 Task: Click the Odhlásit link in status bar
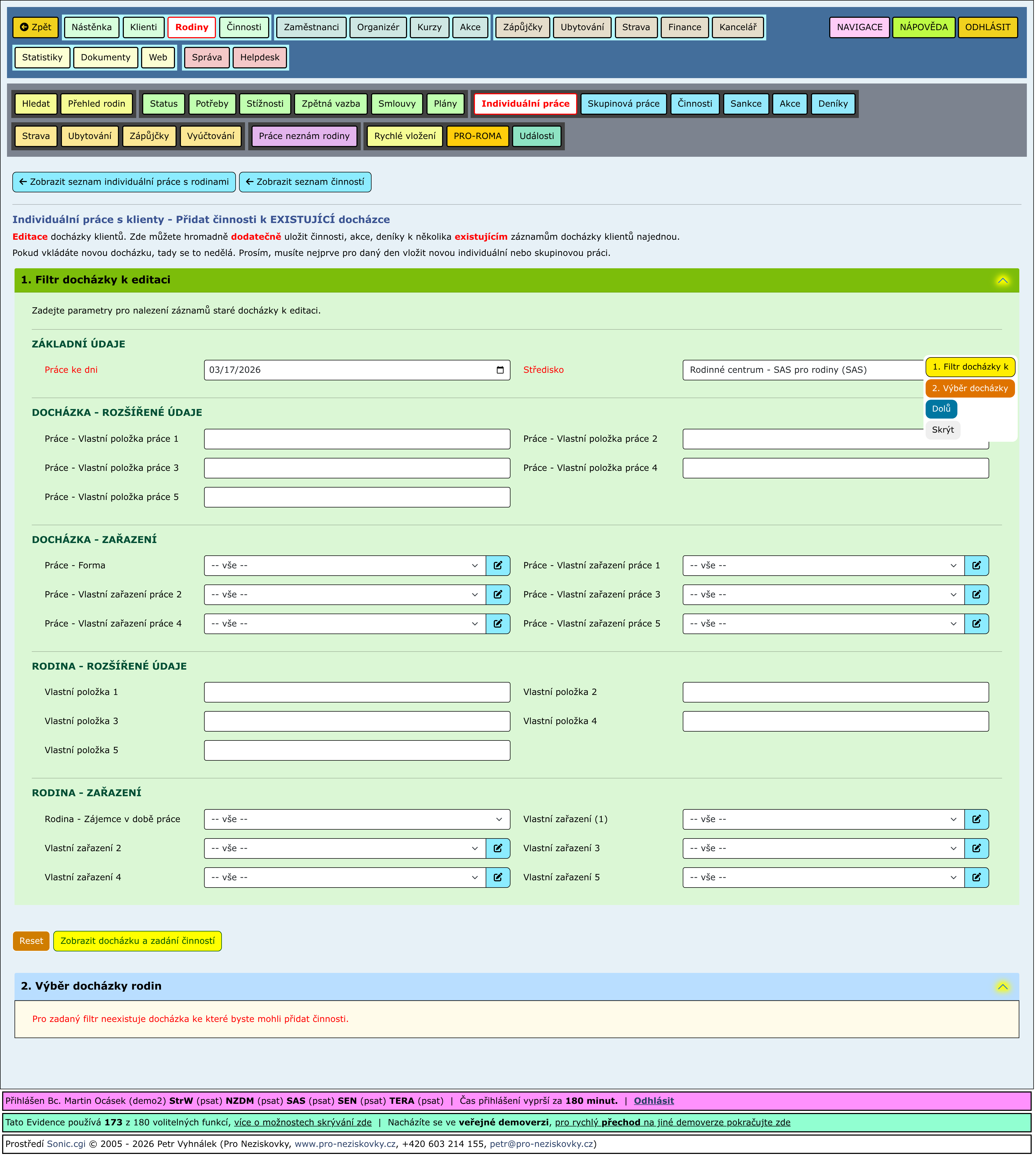654,1101
